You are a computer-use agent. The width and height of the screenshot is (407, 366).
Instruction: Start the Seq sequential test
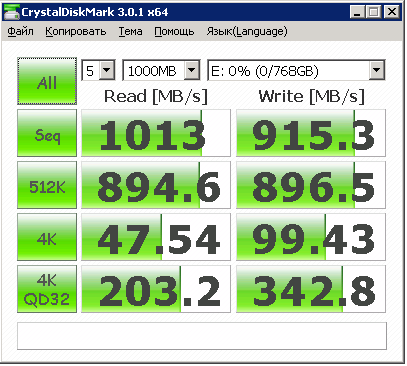pos(47,133)
